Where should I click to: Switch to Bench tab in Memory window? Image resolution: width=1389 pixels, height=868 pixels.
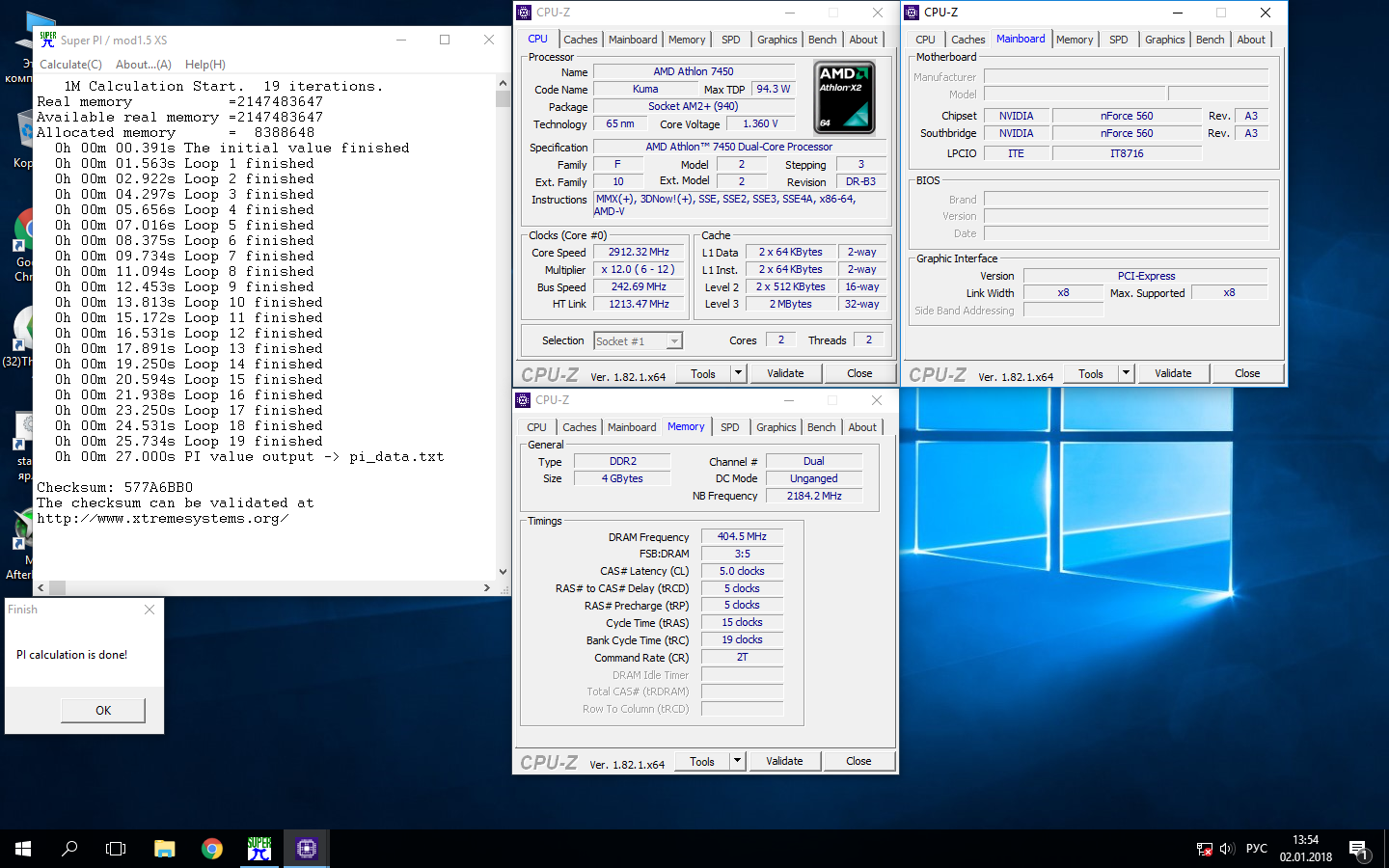point(822,427)
